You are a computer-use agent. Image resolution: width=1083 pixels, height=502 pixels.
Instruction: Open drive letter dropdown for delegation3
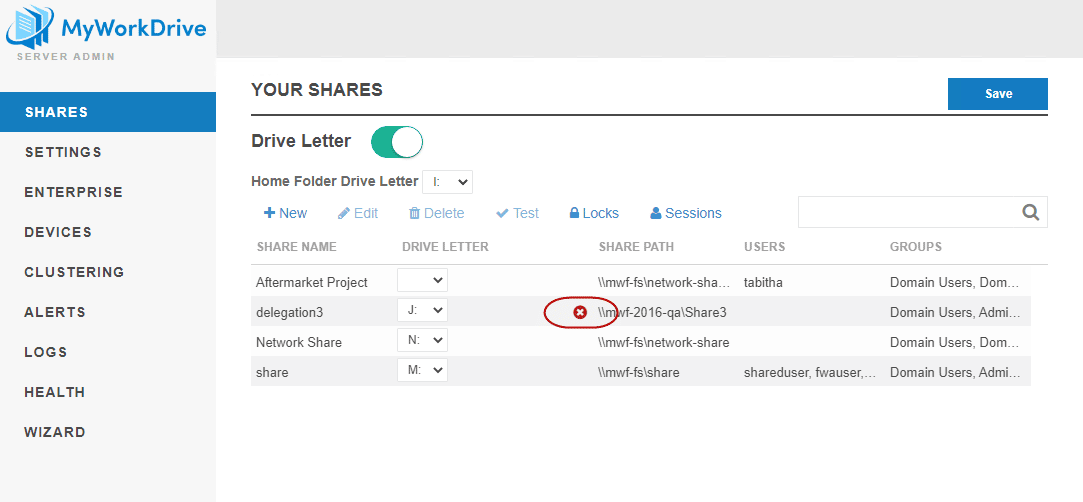tap(422, 311)
